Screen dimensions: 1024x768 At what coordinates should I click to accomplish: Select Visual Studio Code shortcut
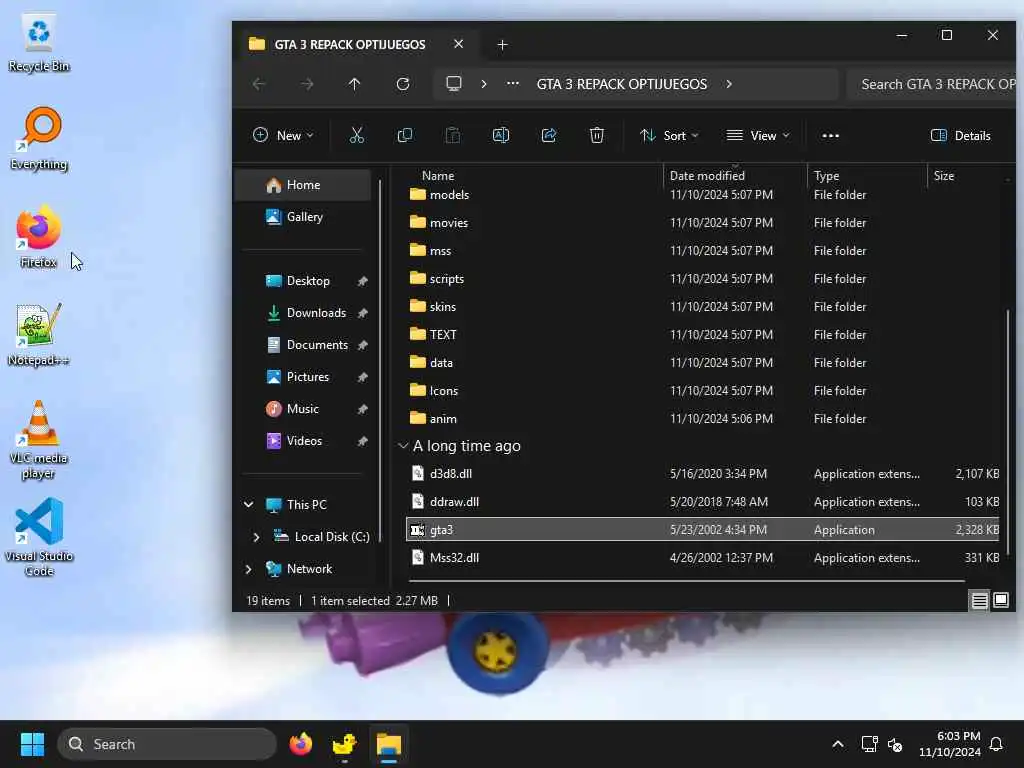pos(39,538)
